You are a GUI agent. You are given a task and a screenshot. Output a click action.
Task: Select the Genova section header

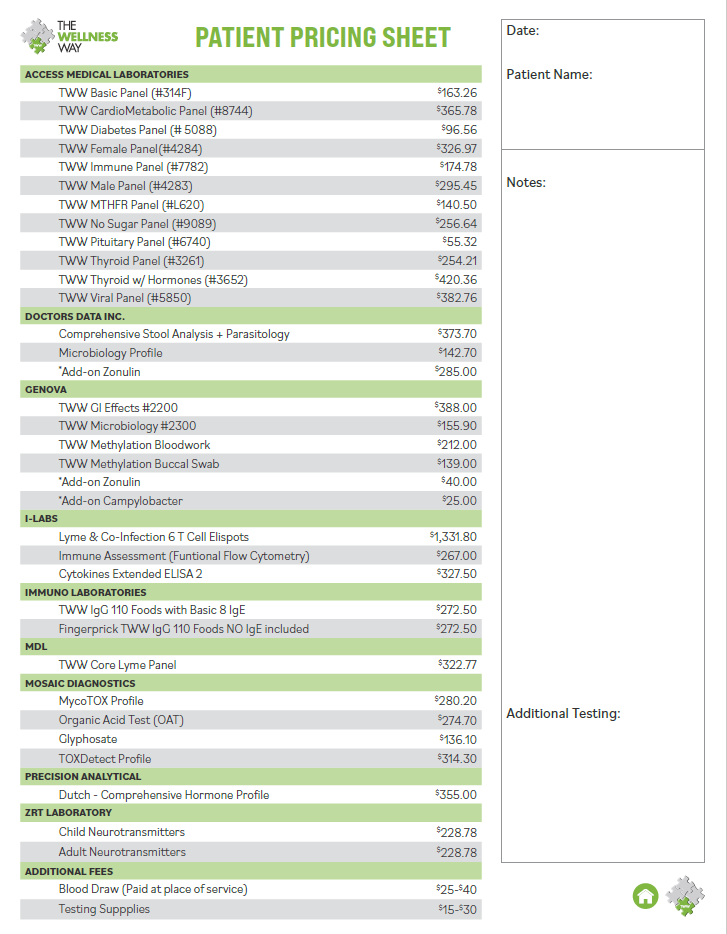point(46,389)
